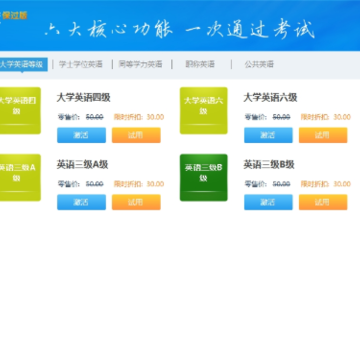This screenshot has width=360, height=360.
Task: Click 激活 under 英语三级A级
Action: coord(81,202)
